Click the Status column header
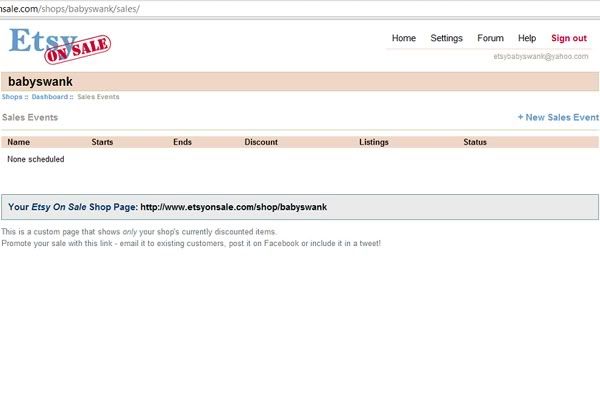The width and height of the screenshot is (600, 400). tap(475, 142)
